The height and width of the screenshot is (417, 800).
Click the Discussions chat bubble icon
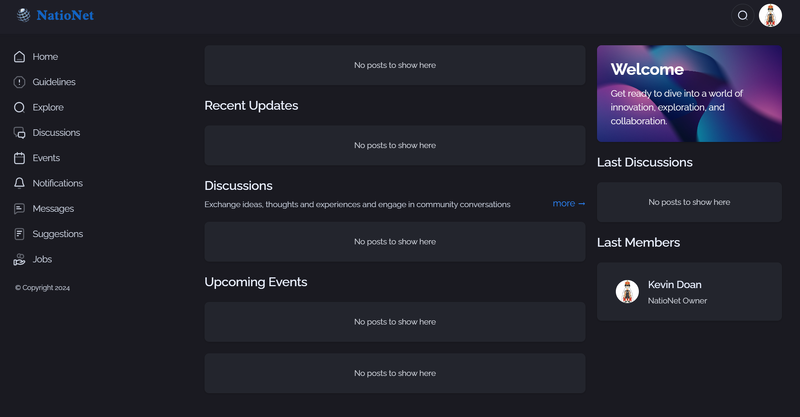click(20, 133)
